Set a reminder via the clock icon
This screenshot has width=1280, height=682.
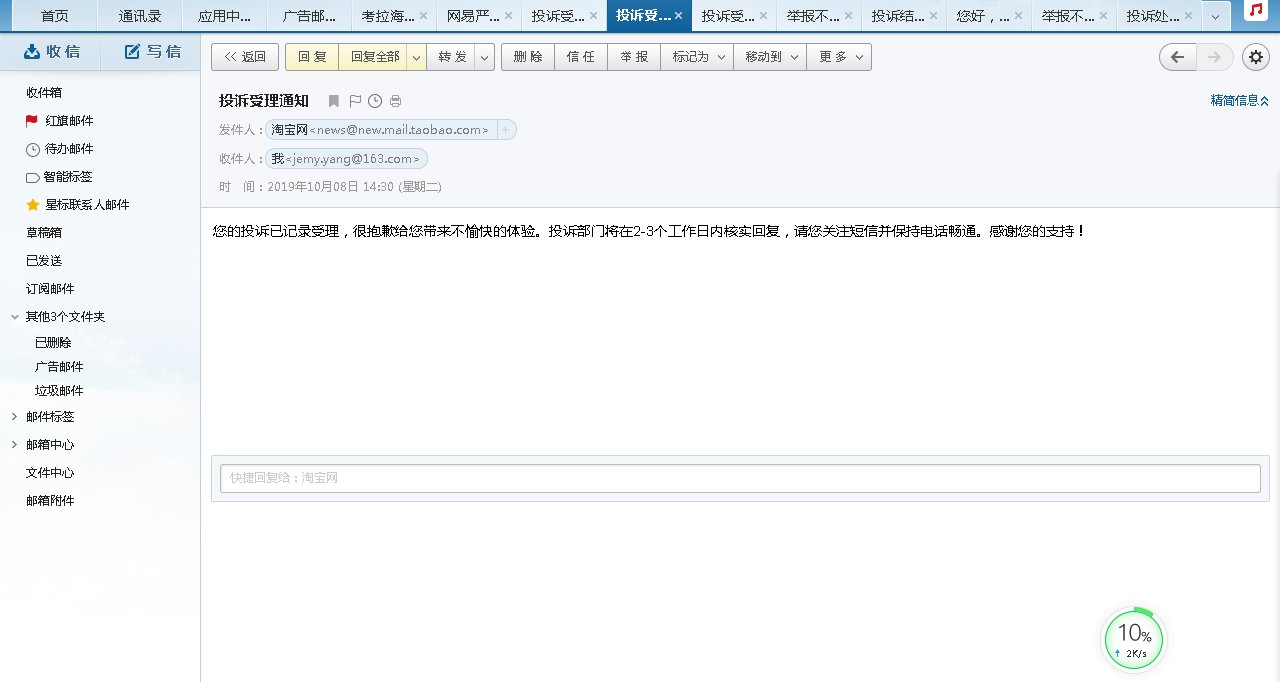click(375, 101)
